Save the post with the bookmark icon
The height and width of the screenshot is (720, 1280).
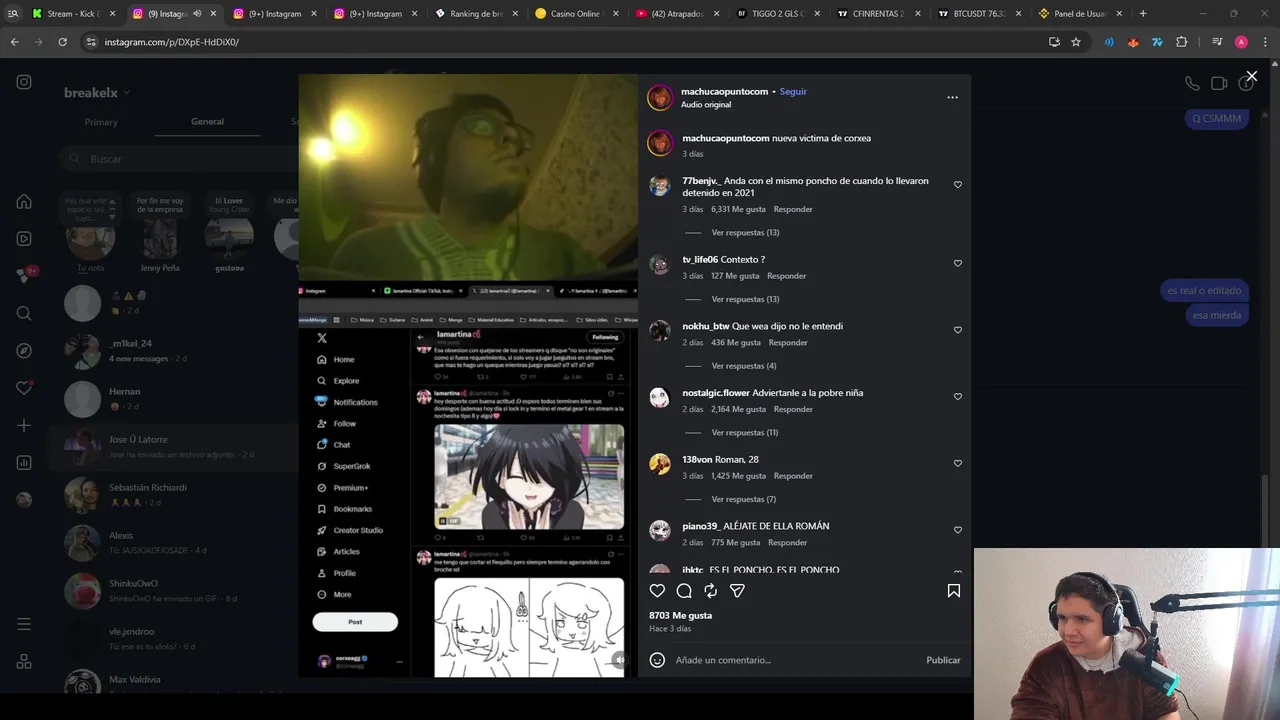(x=953, y=591)
